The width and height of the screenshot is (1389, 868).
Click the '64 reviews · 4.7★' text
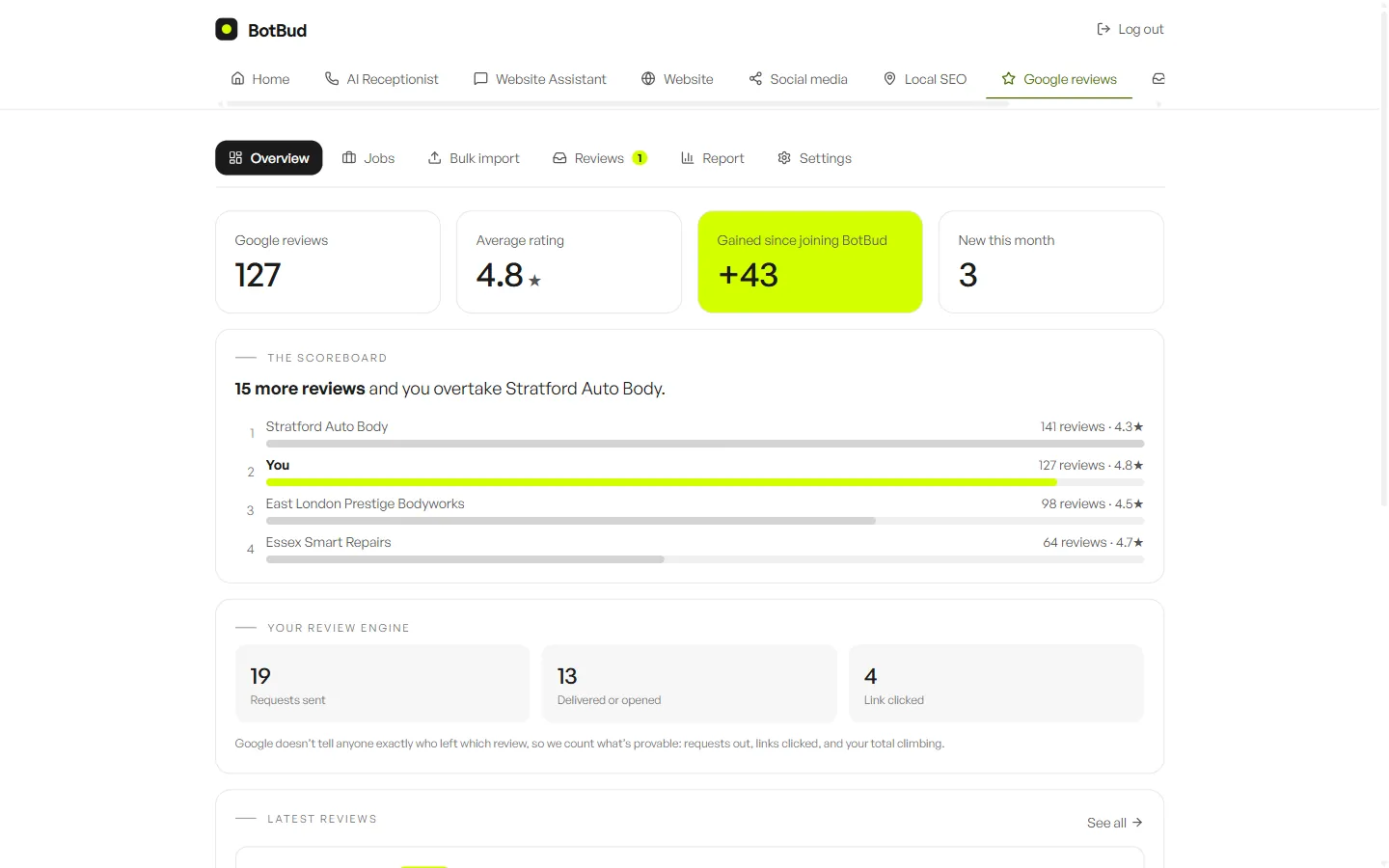(1094, 542)
